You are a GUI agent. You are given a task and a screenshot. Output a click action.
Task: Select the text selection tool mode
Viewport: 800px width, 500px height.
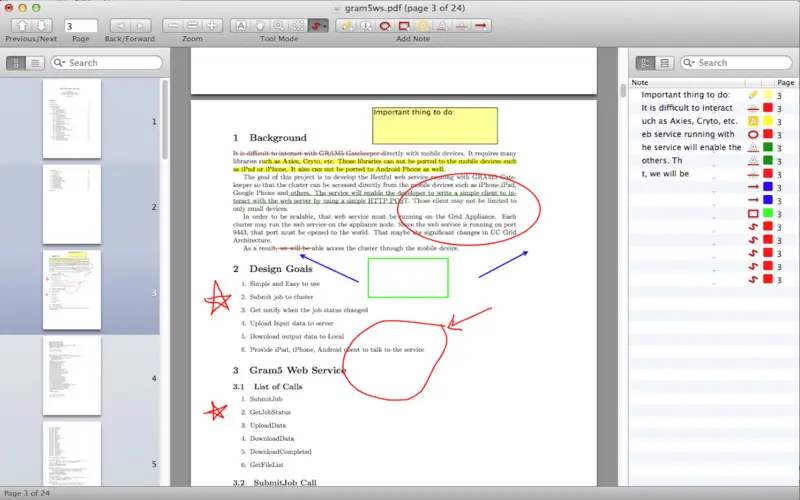[x=241, y=26]
